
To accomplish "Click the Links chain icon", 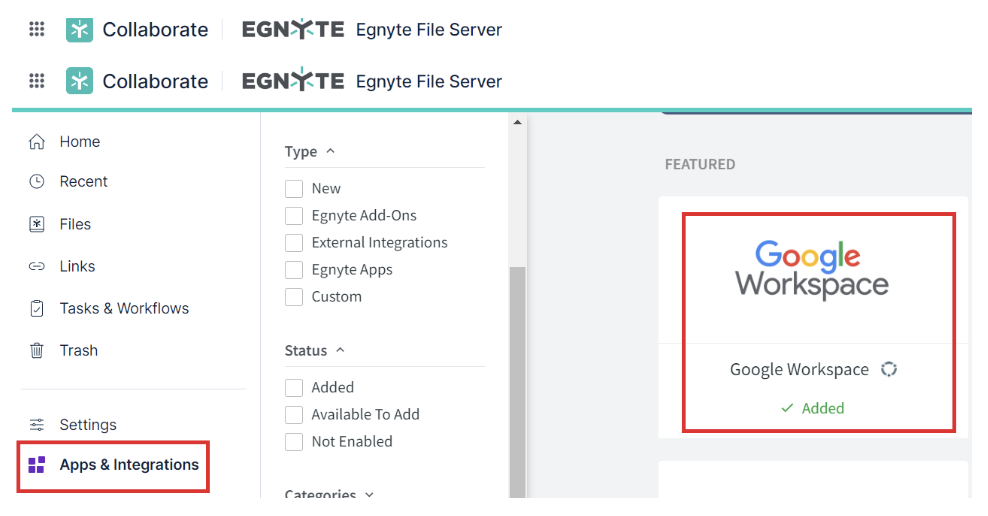I will pos(37,266).
